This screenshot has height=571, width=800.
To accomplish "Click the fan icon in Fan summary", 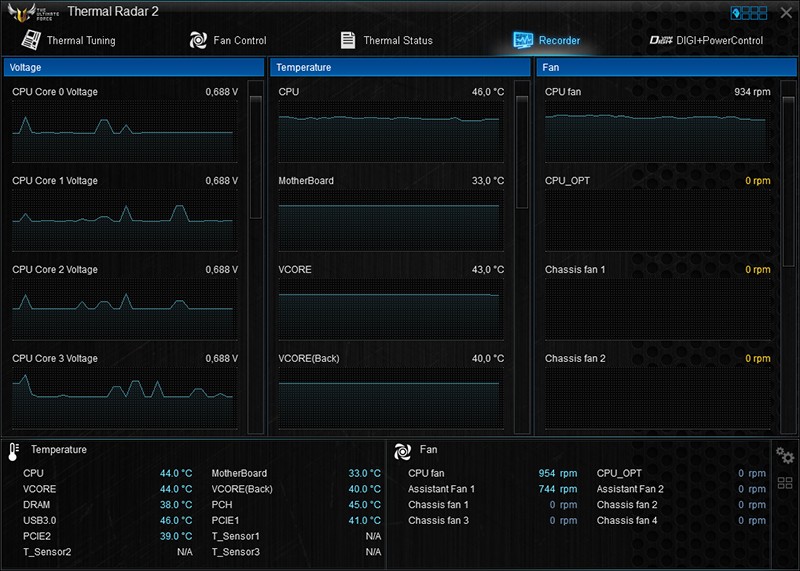I will coord(403,451).
